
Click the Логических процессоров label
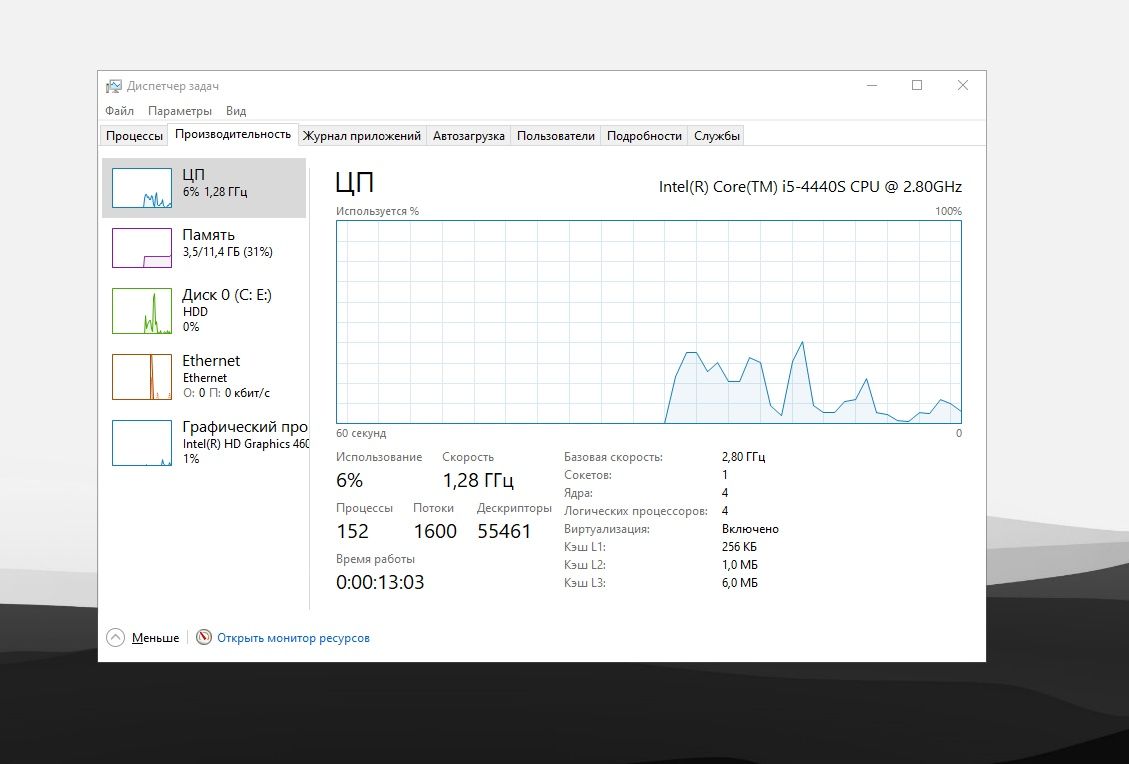[636, 511]
